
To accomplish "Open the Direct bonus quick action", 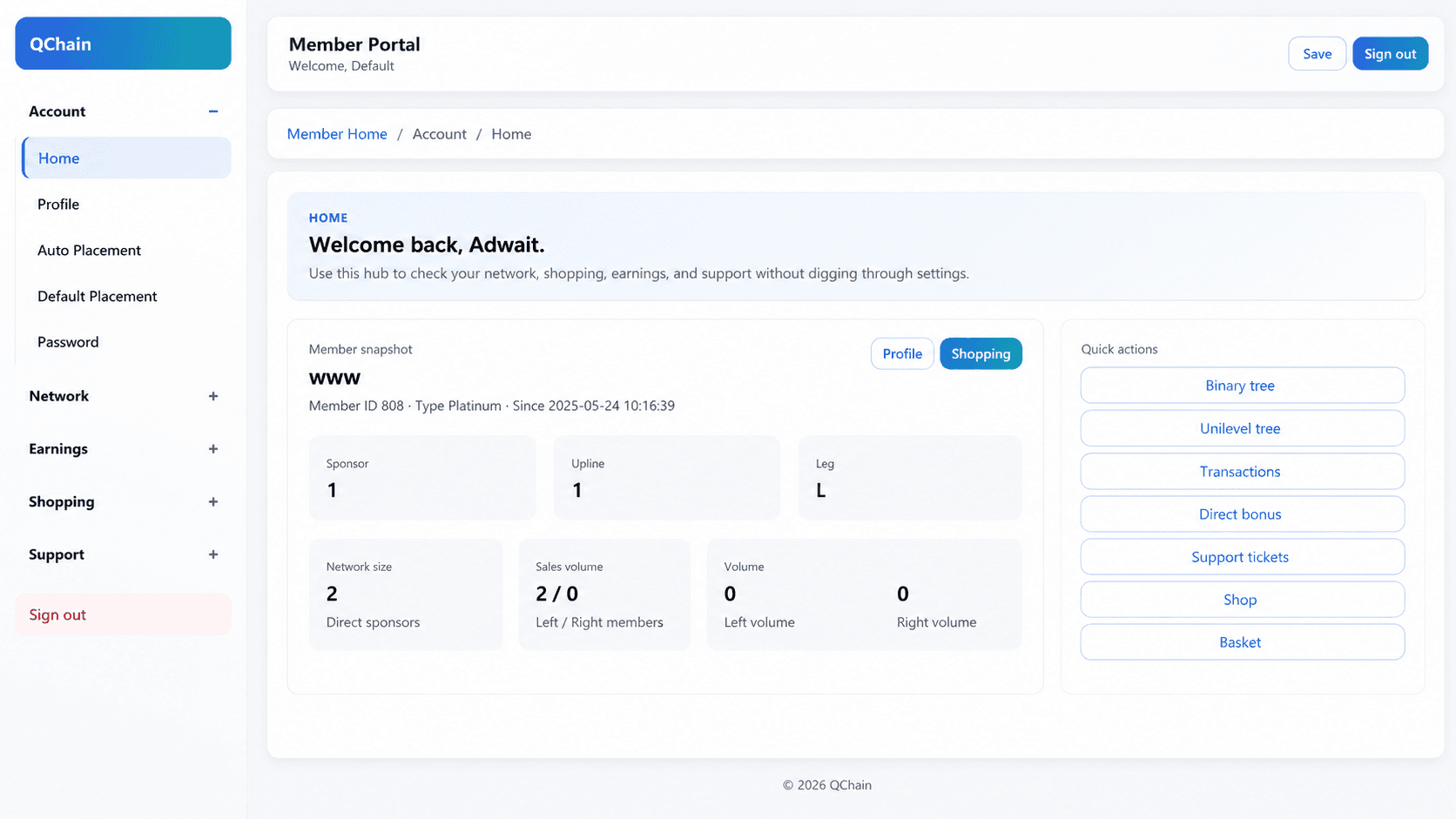I will coord(1242,514).
